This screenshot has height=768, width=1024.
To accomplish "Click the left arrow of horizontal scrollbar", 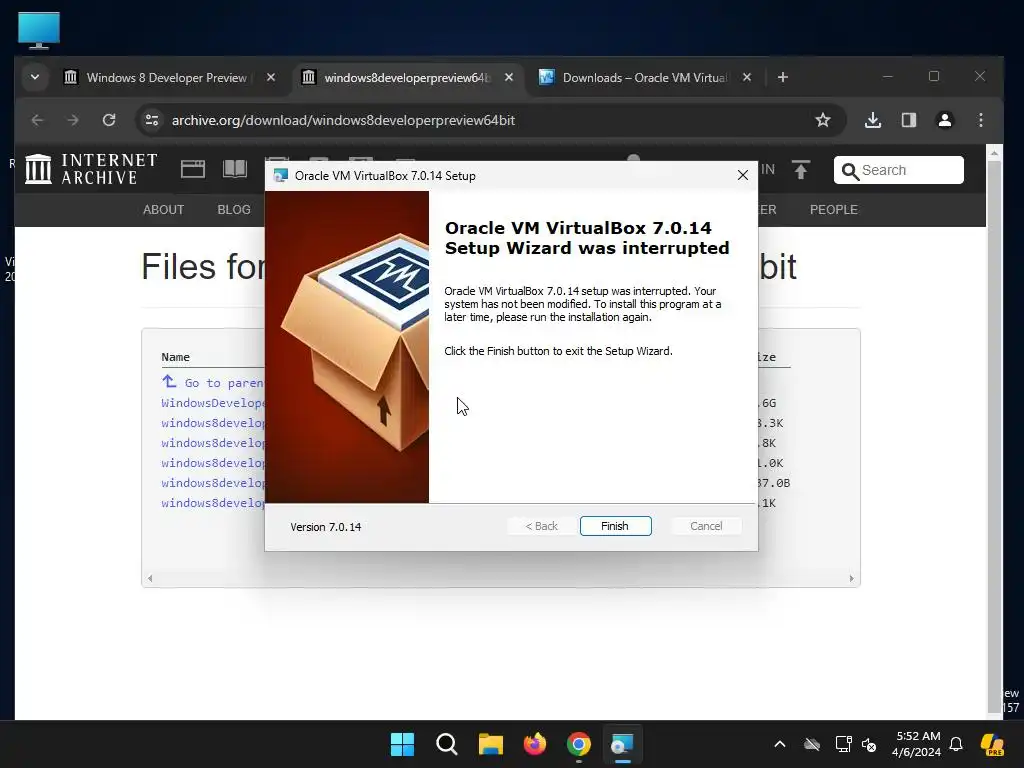I will [150, 578].
